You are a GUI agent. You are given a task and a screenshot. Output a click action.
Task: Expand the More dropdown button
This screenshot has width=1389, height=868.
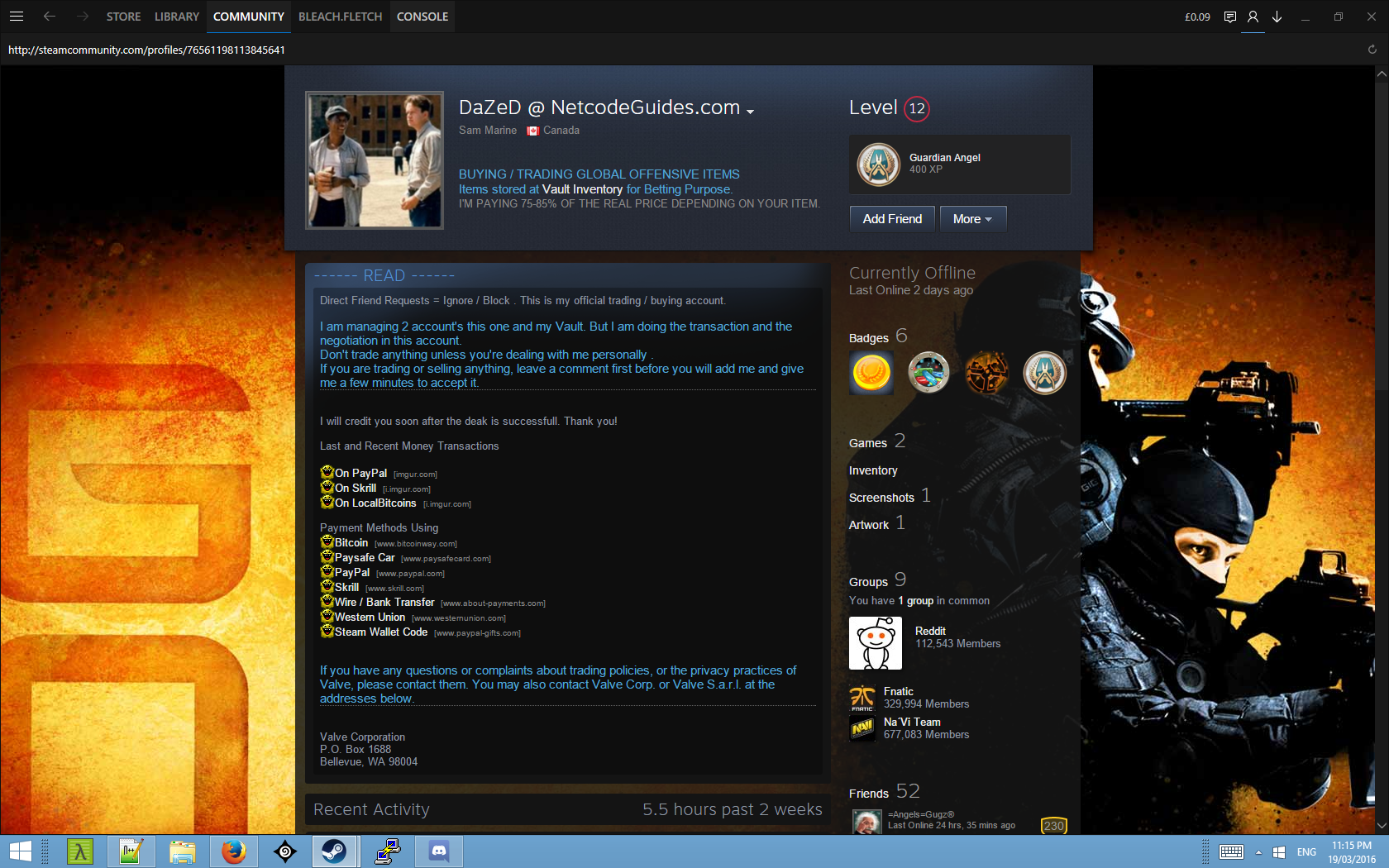pyautogui.click(x=972, y=219)
